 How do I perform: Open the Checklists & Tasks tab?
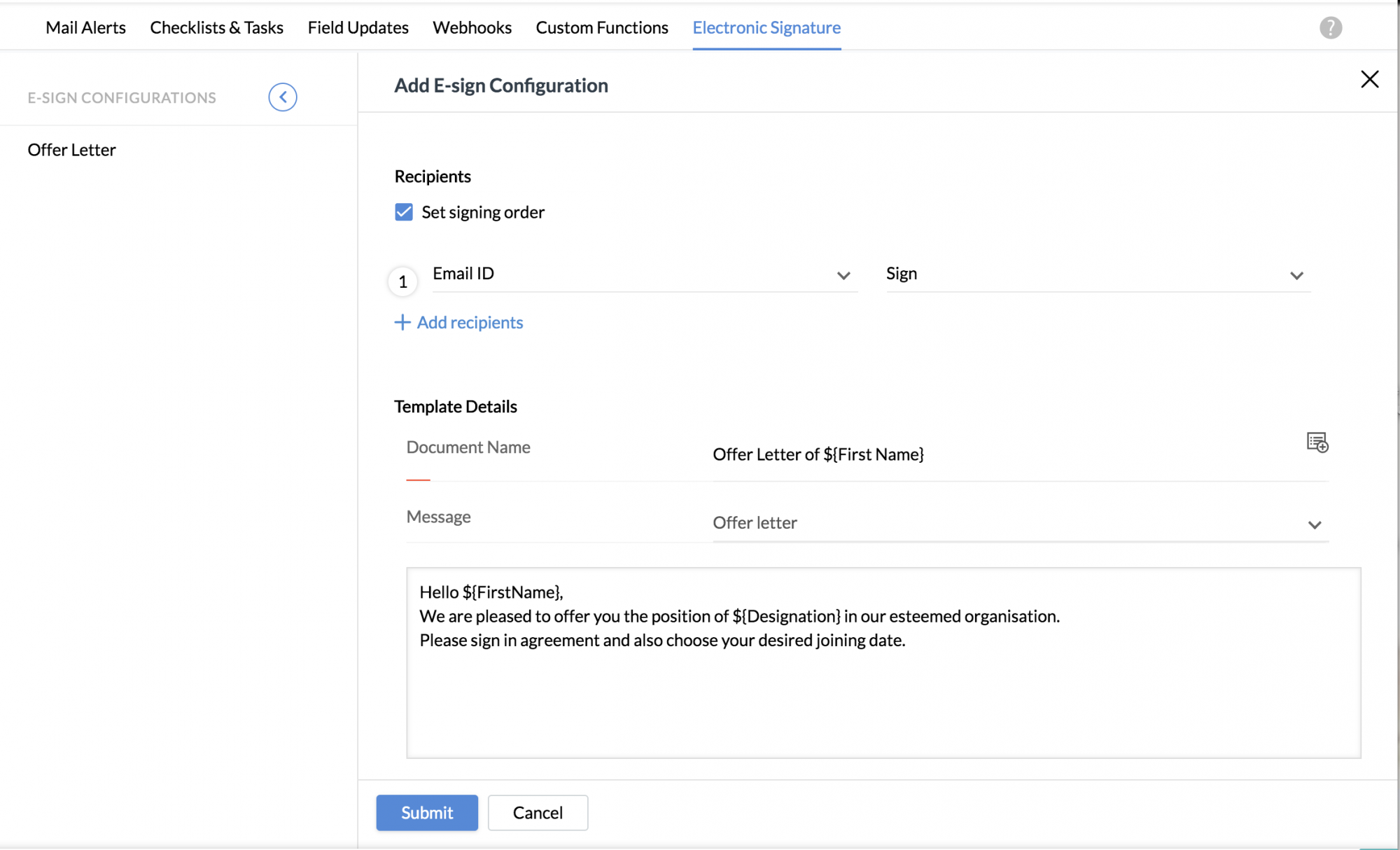pos(216,28)
